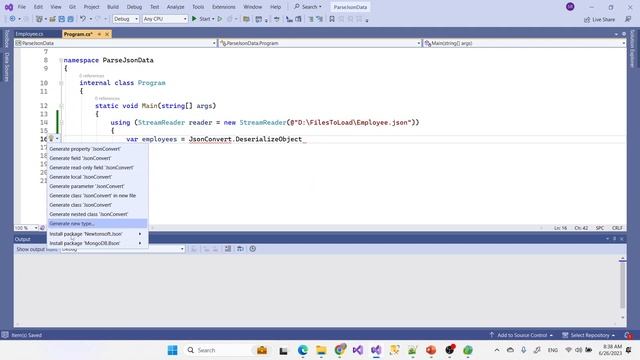Image resolution: width=640 pixels, height=360 pixels.
Task: Click the Open File folder-pencil icon
Action: pyautogui.click(x=52, y=19)
